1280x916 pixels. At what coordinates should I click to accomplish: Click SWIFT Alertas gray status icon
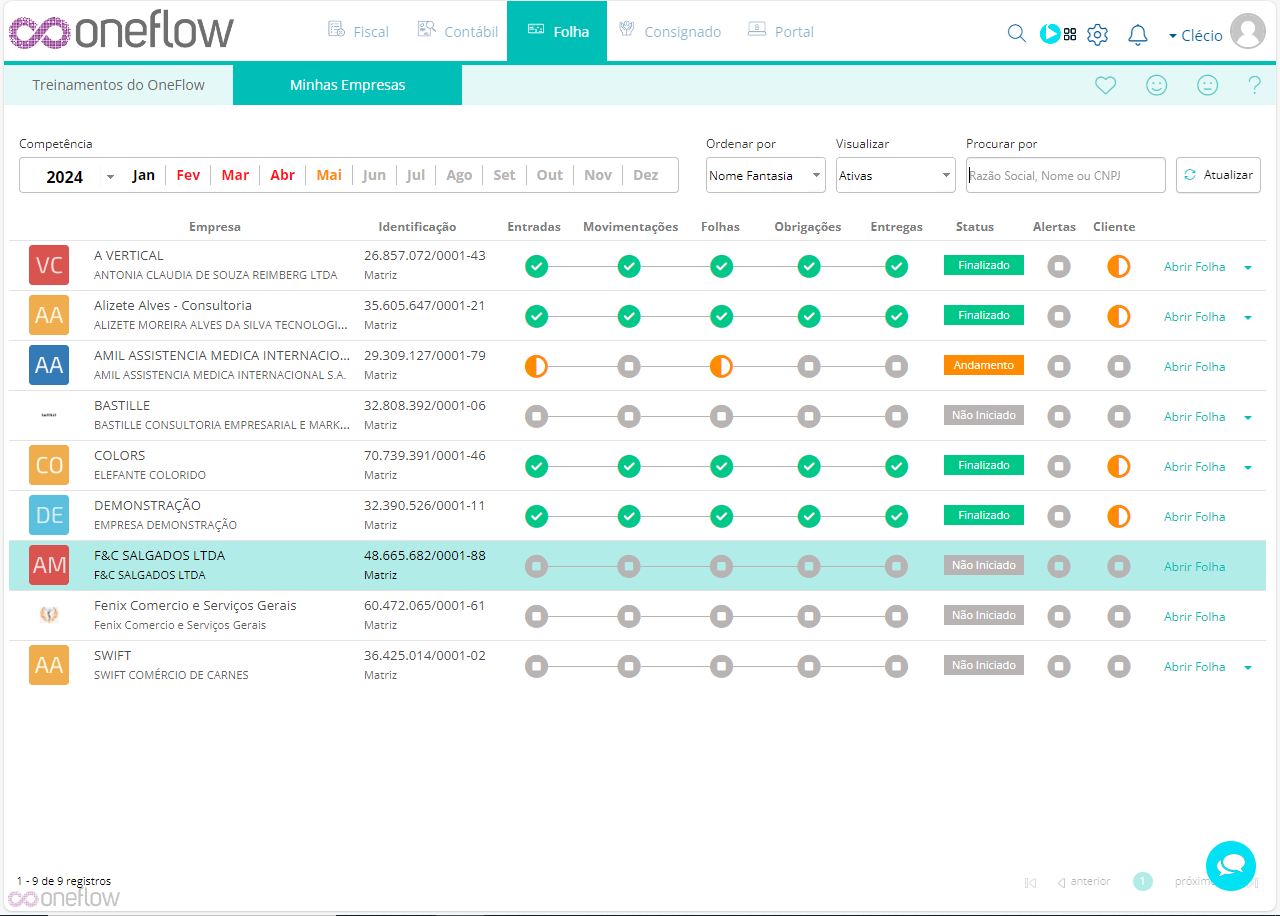[x=1059, y=666]
